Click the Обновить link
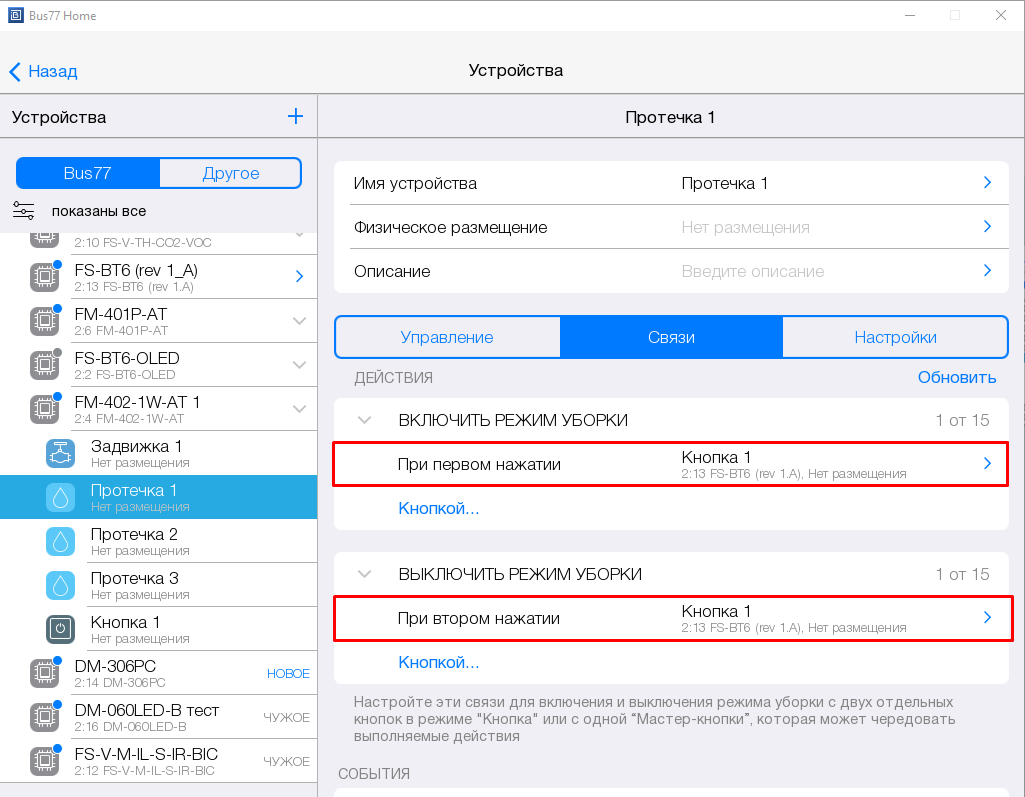 [x=957, y=377]
